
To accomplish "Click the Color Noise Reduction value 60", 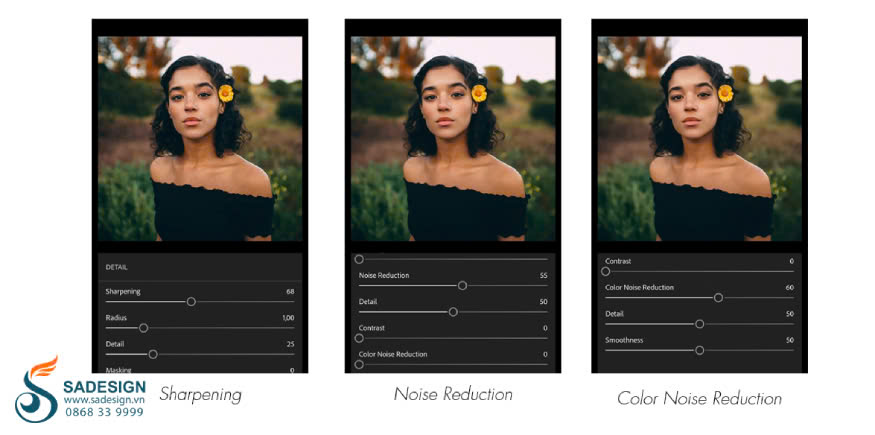I will click(x=790, y=288).
